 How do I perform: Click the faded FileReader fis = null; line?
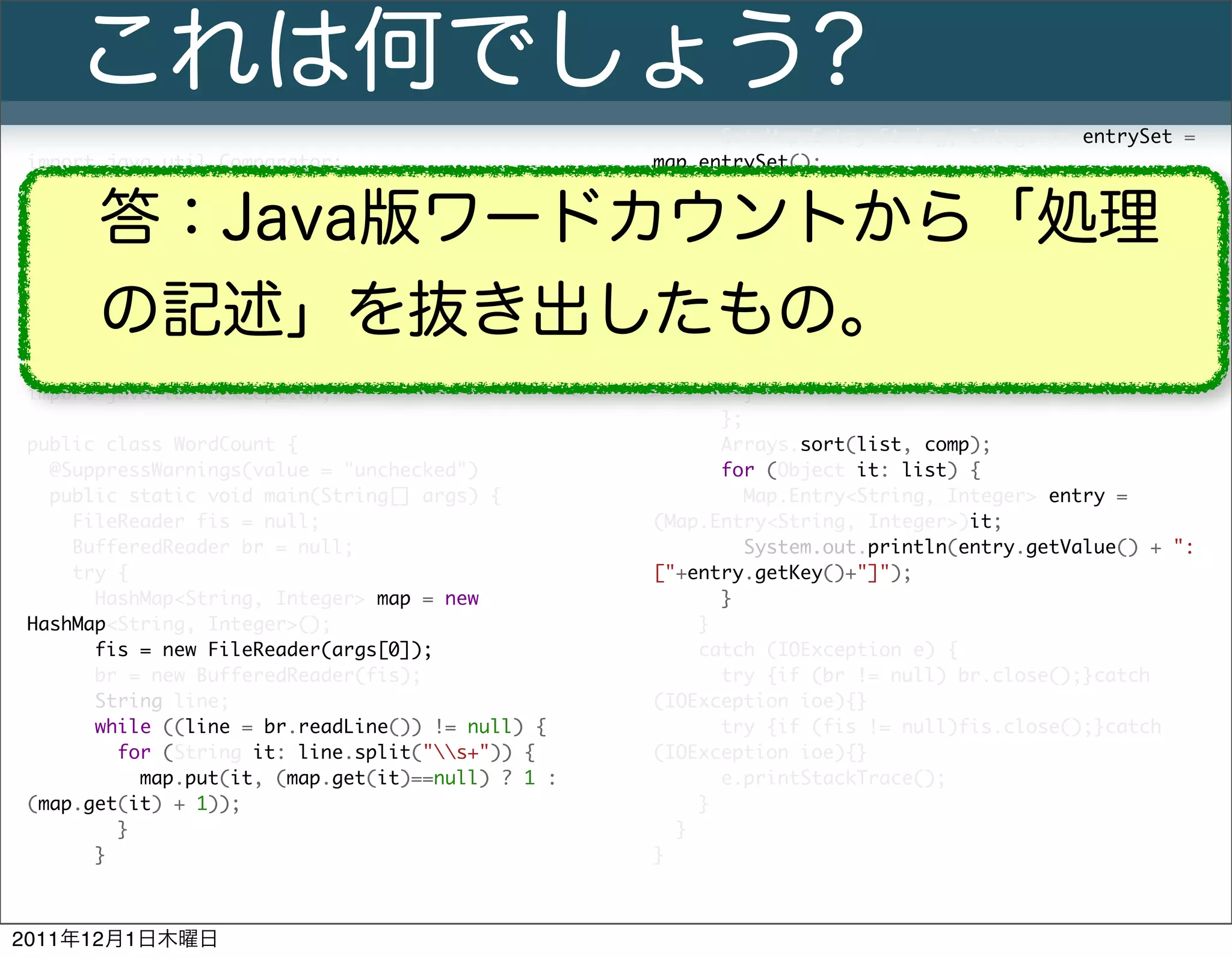pyautogui.click(x=196, y=521)
